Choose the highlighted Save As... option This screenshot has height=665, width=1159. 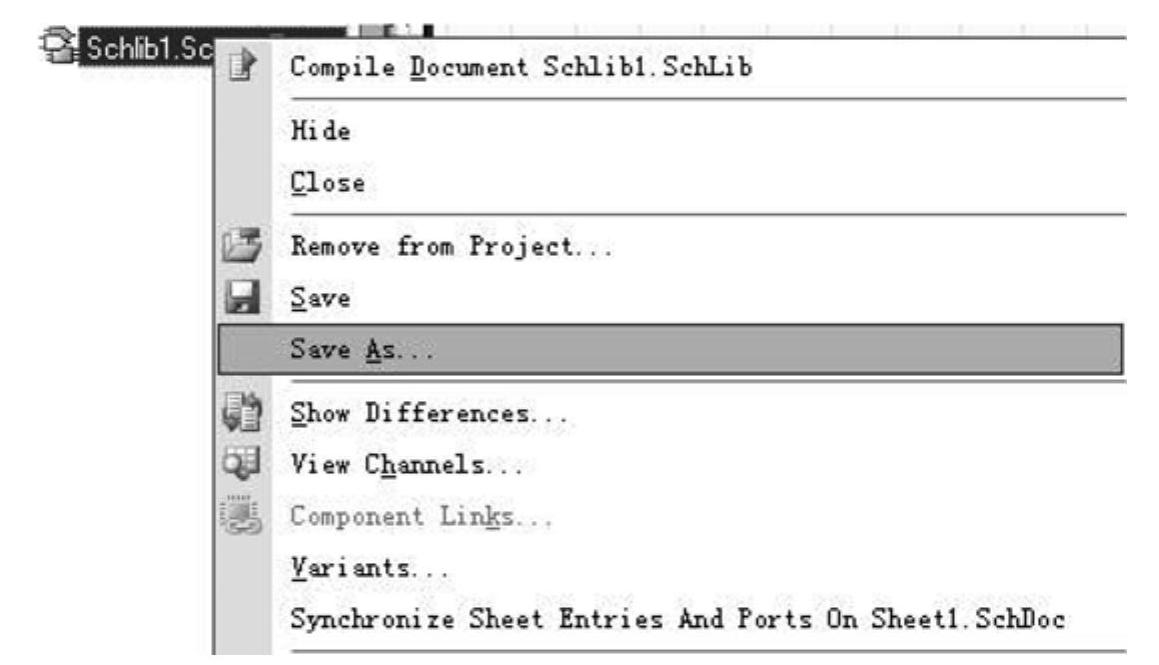[670, 349]
